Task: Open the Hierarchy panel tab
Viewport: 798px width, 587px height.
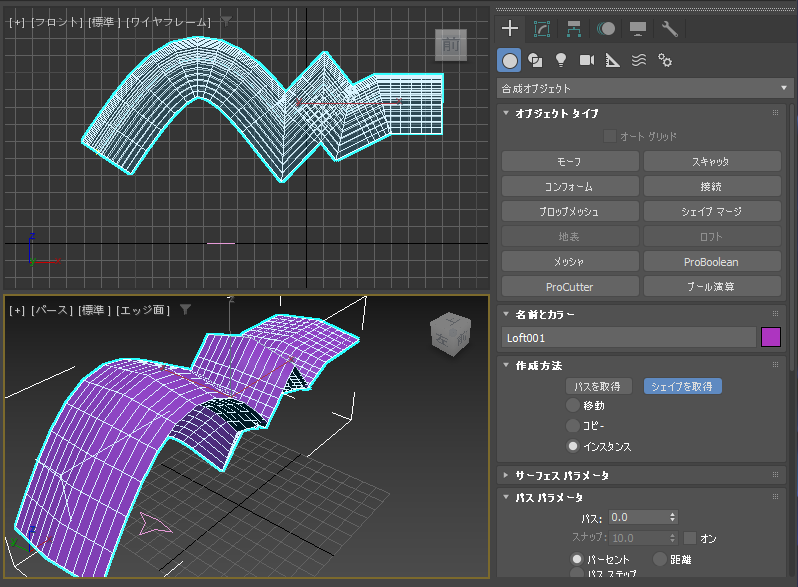Action: (574, 29)
